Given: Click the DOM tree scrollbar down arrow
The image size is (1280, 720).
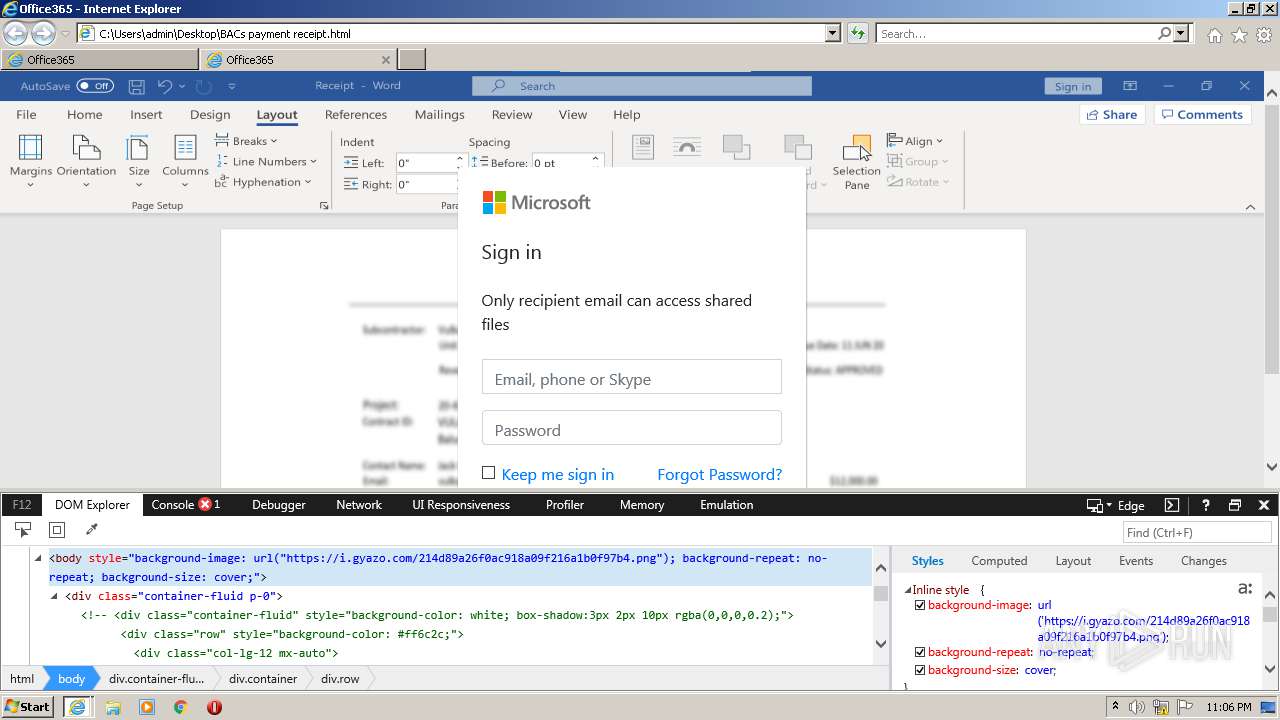Looking at the screenshot, I should [x=881, y=644].
